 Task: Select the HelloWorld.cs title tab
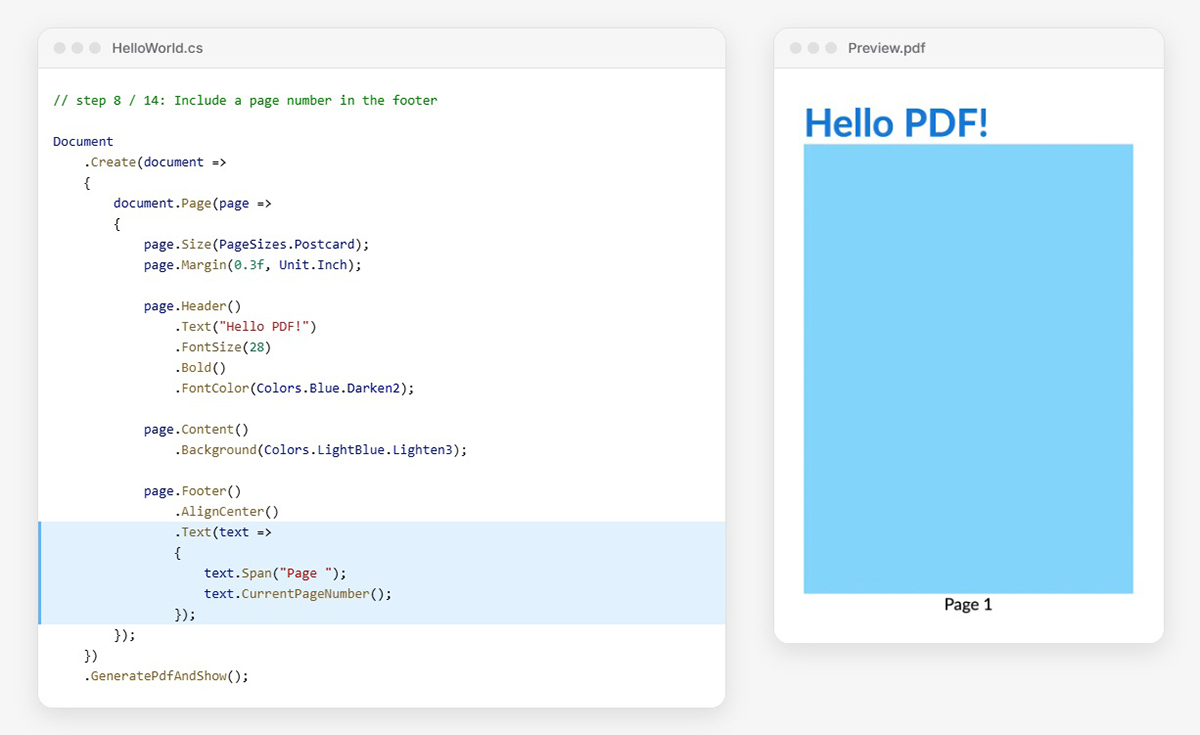click(157, 48)
